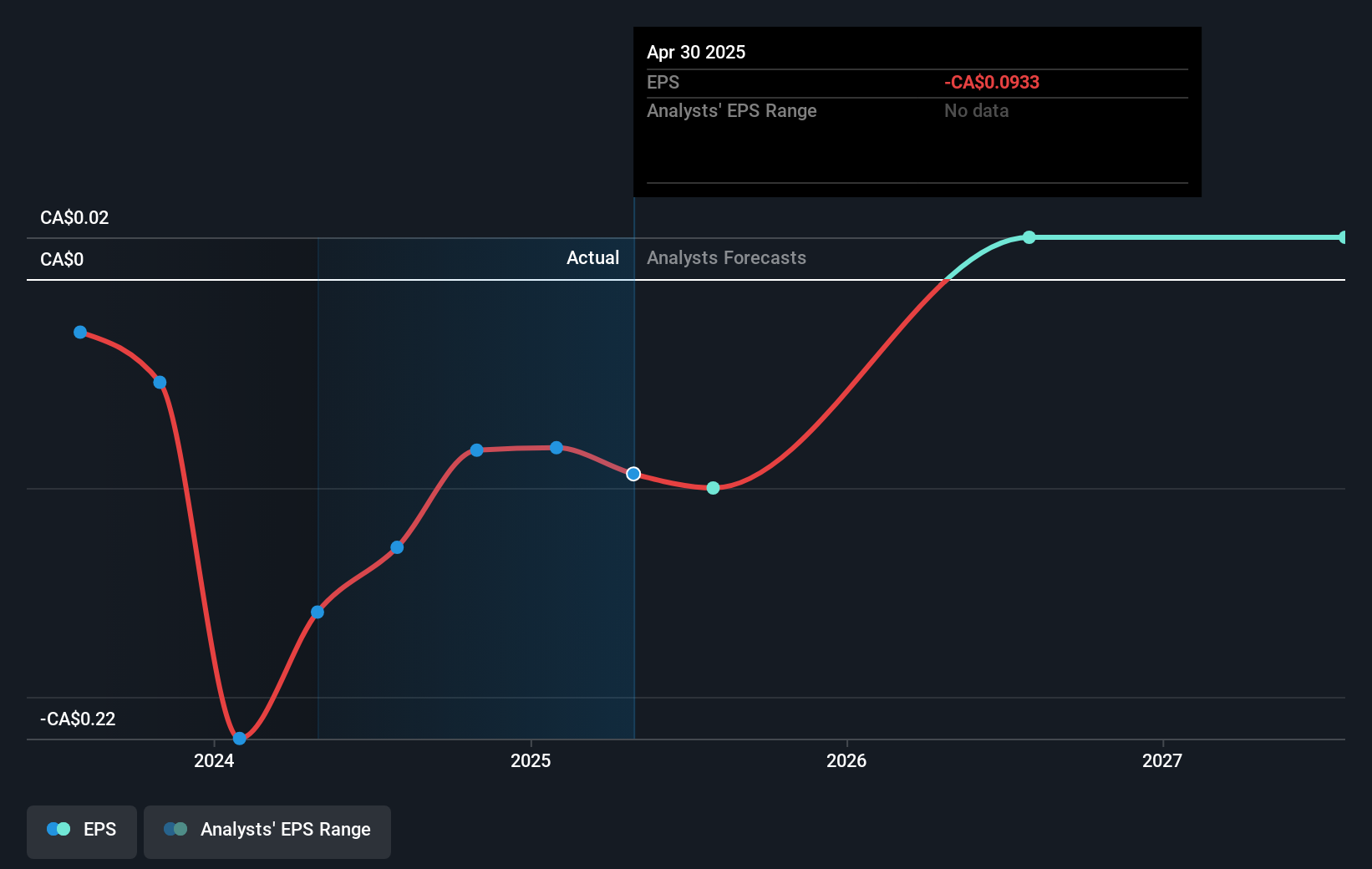Click the first blue EPS dot on the chart
1372x869 pixels.
[x=79, y=332]
